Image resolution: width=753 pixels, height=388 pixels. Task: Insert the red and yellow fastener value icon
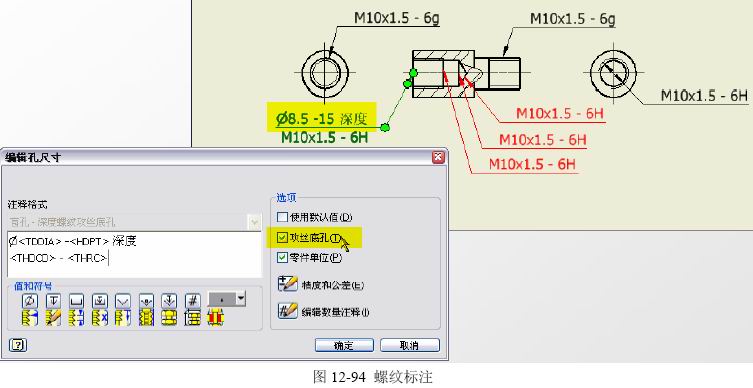(216, 318)
